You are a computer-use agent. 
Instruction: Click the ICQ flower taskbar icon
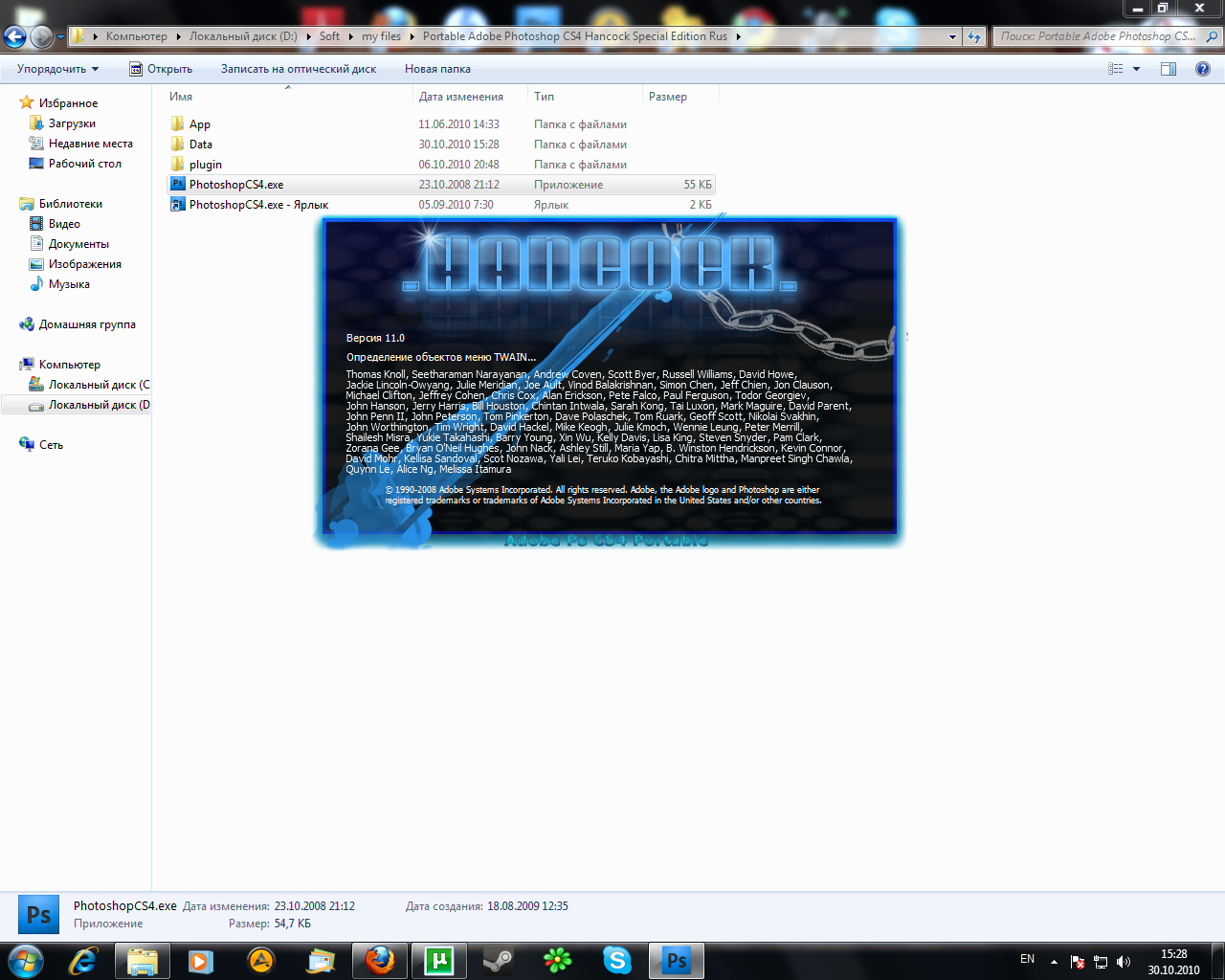(x=557, y=960)
